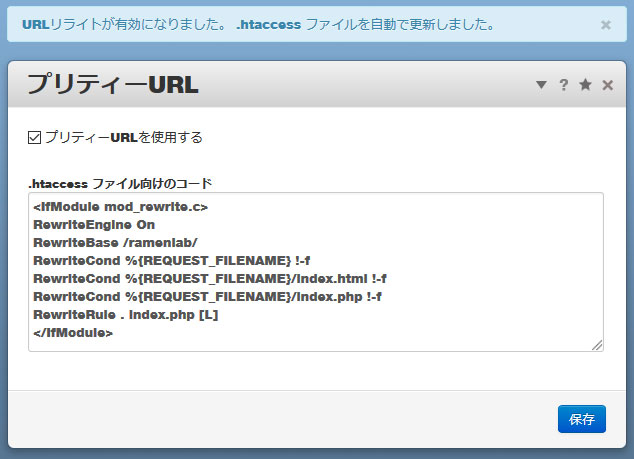Screen dimensions: 634x459
Task: Add page to favorites with star icon
Action: [x=586, y=85]
